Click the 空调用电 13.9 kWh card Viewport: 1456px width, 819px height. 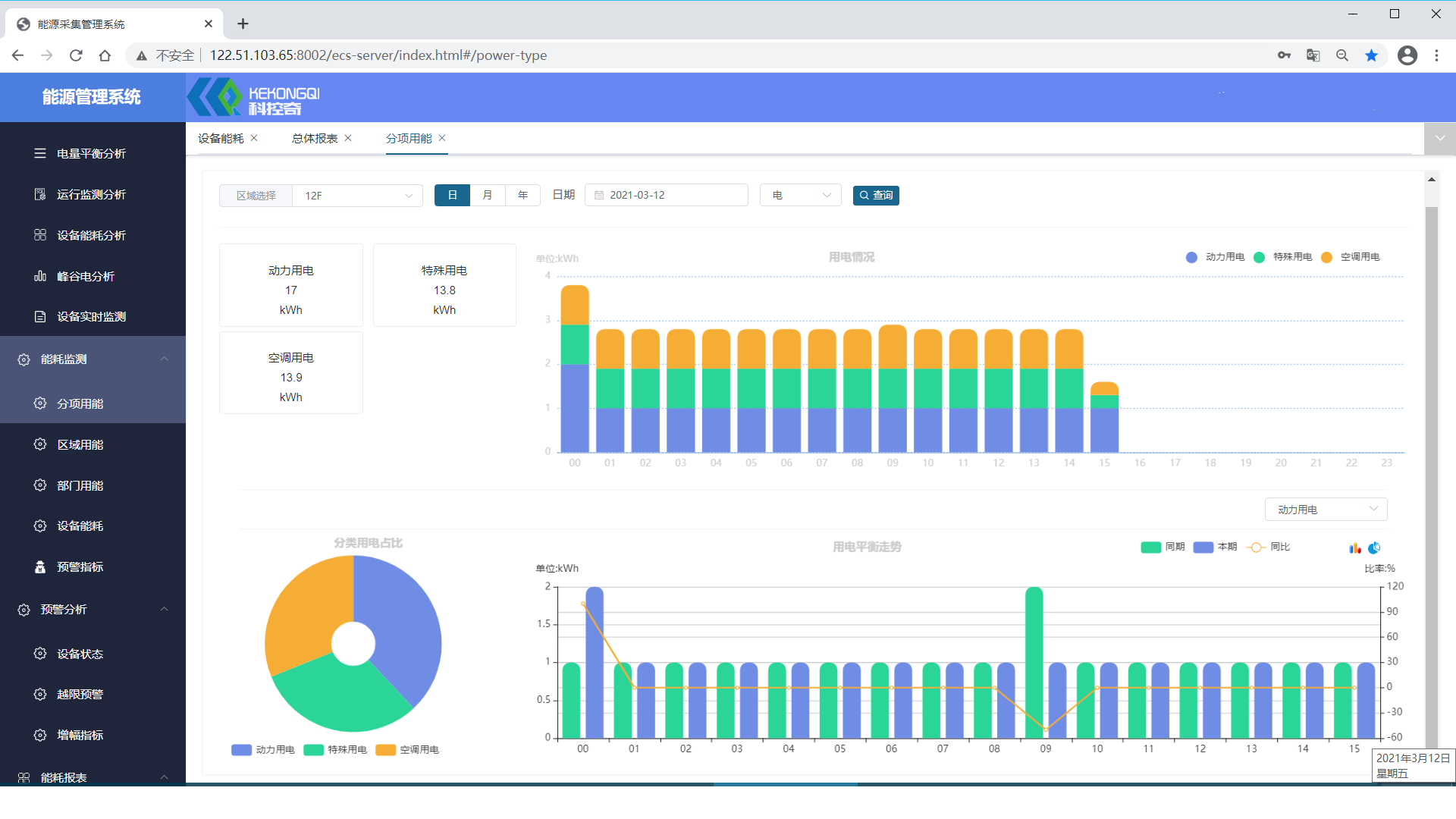point(291,372)
